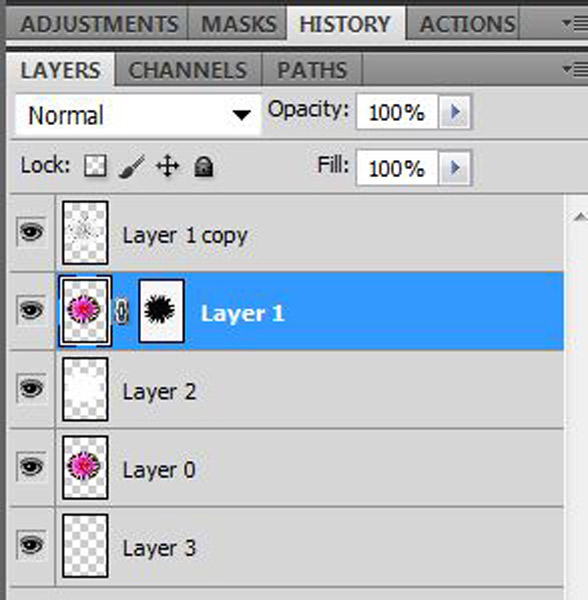Open the Layers panel flyout menu icon
The width and height of the screenshot is (588, 600).
(x=575, y=70)
